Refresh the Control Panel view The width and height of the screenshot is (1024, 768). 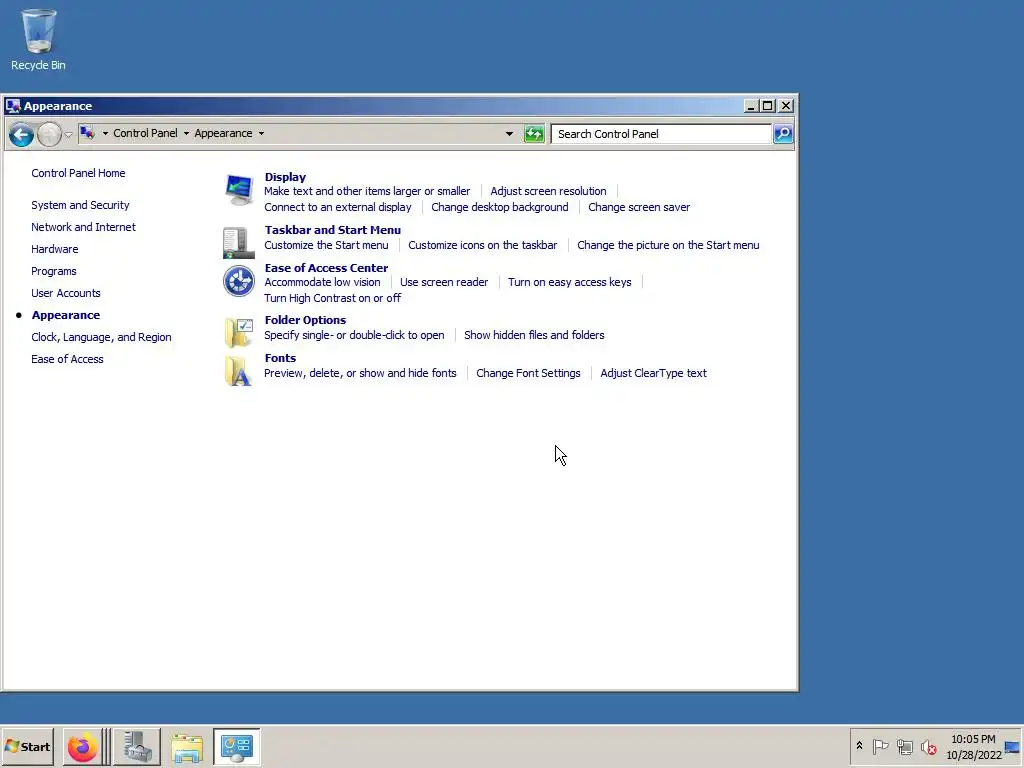click(x=534, y=134)
